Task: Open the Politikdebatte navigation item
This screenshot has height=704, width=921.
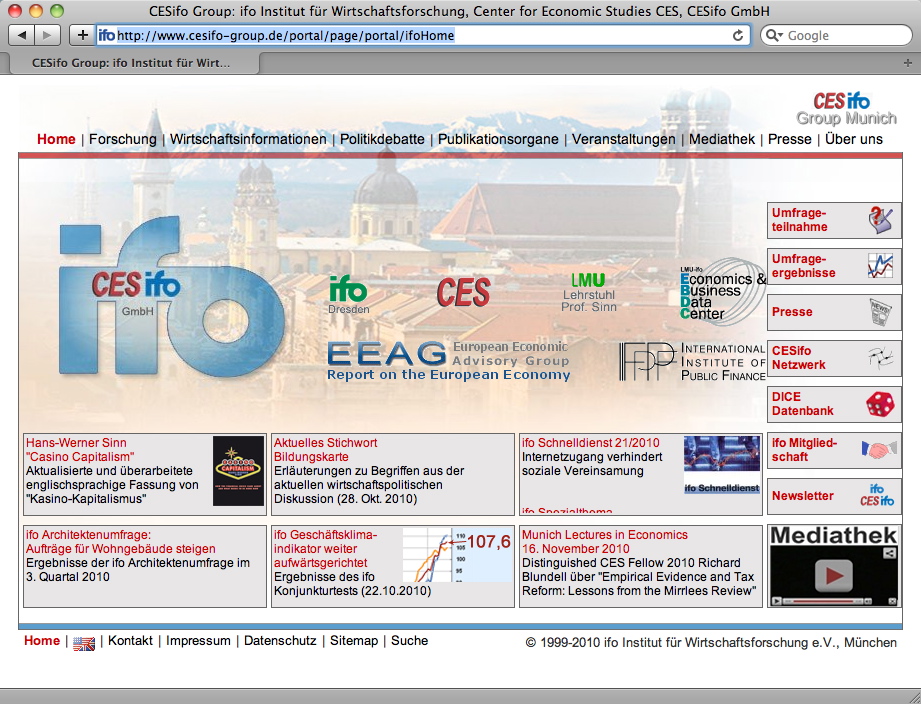Action: coord(382,139)
